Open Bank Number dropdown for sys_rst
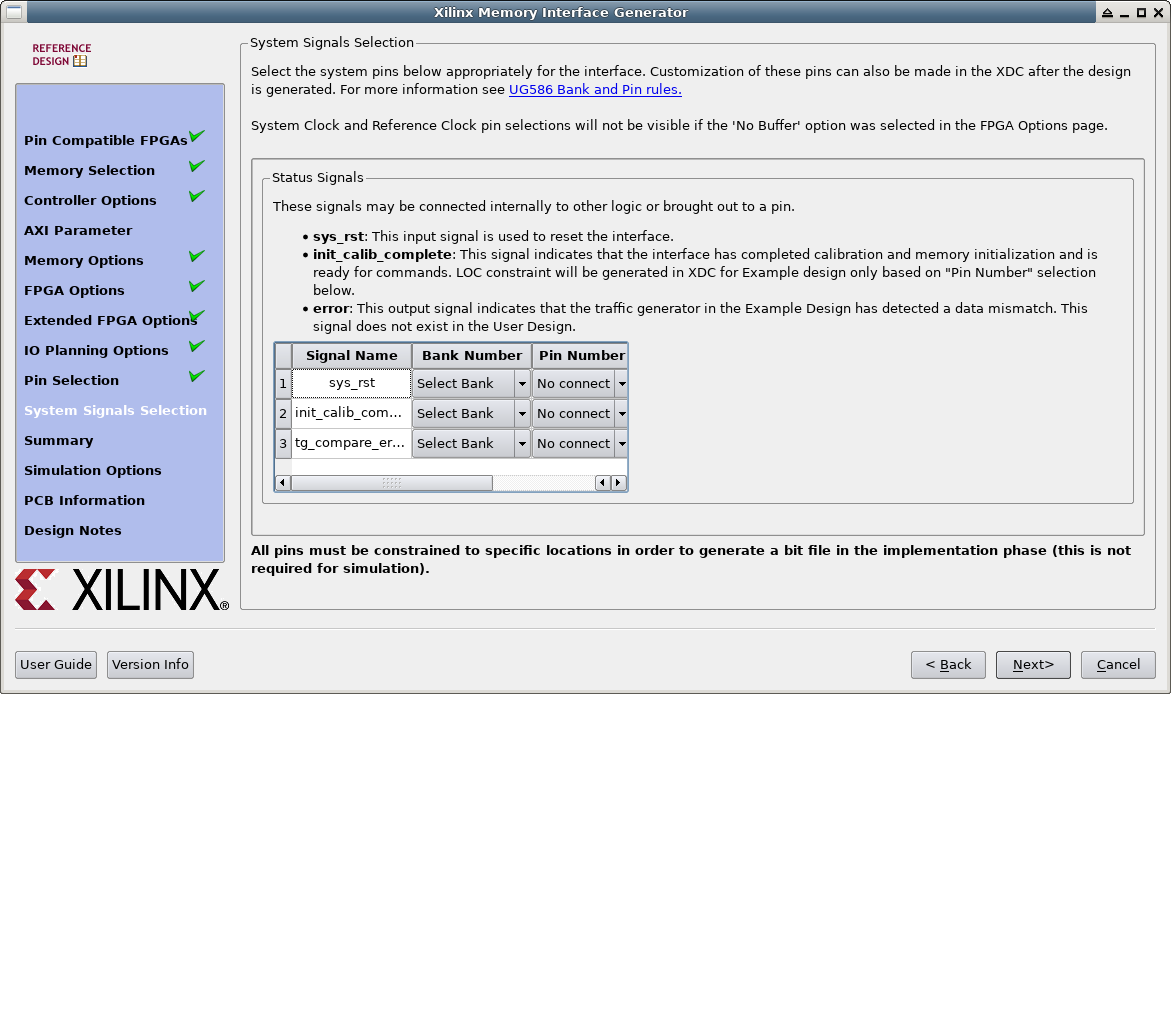The height and width of the screenshot is (1009, 1171). coord(471,383)
